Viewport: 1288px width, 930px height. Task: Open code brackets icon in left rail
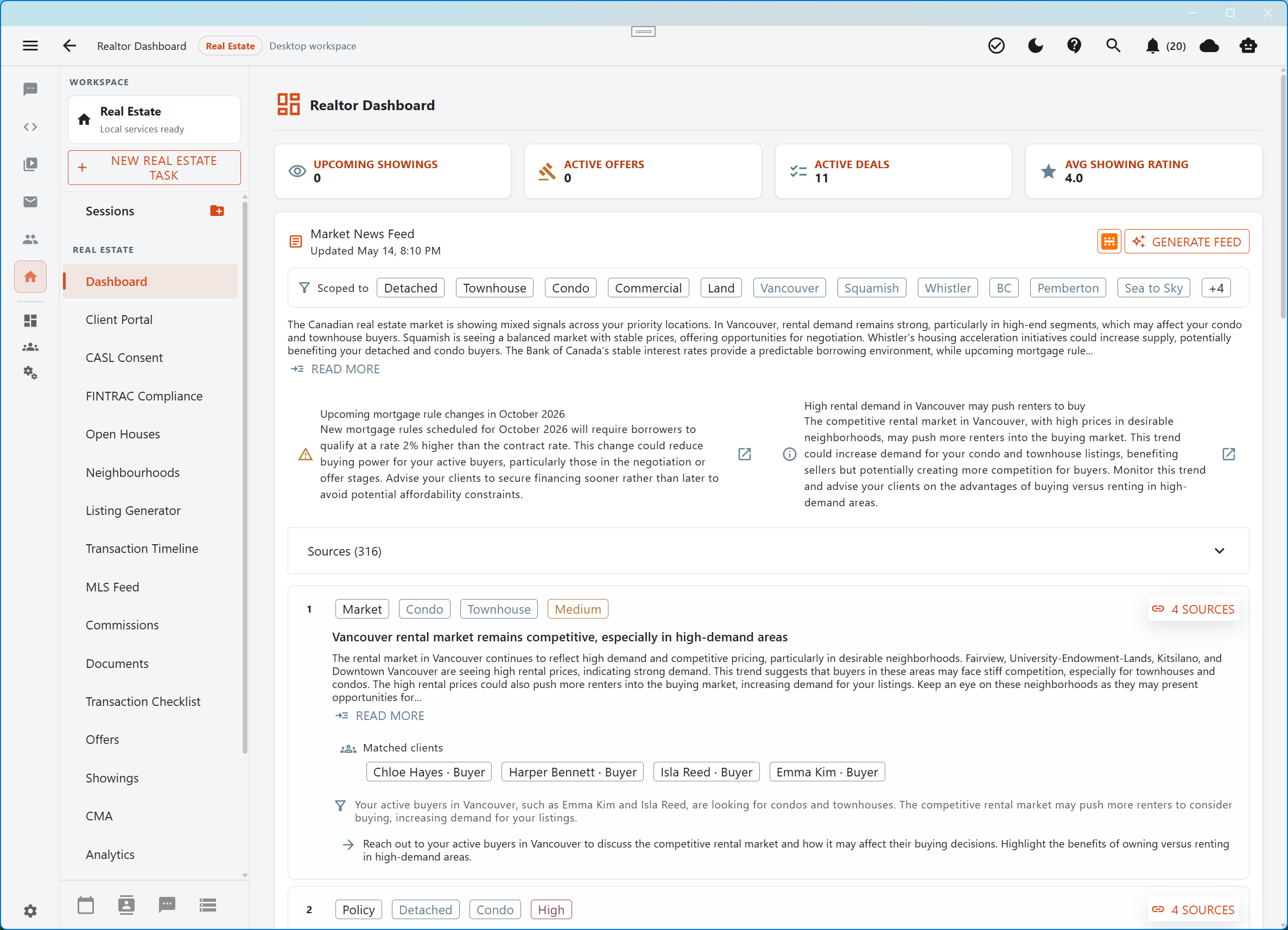pos(30,126)
